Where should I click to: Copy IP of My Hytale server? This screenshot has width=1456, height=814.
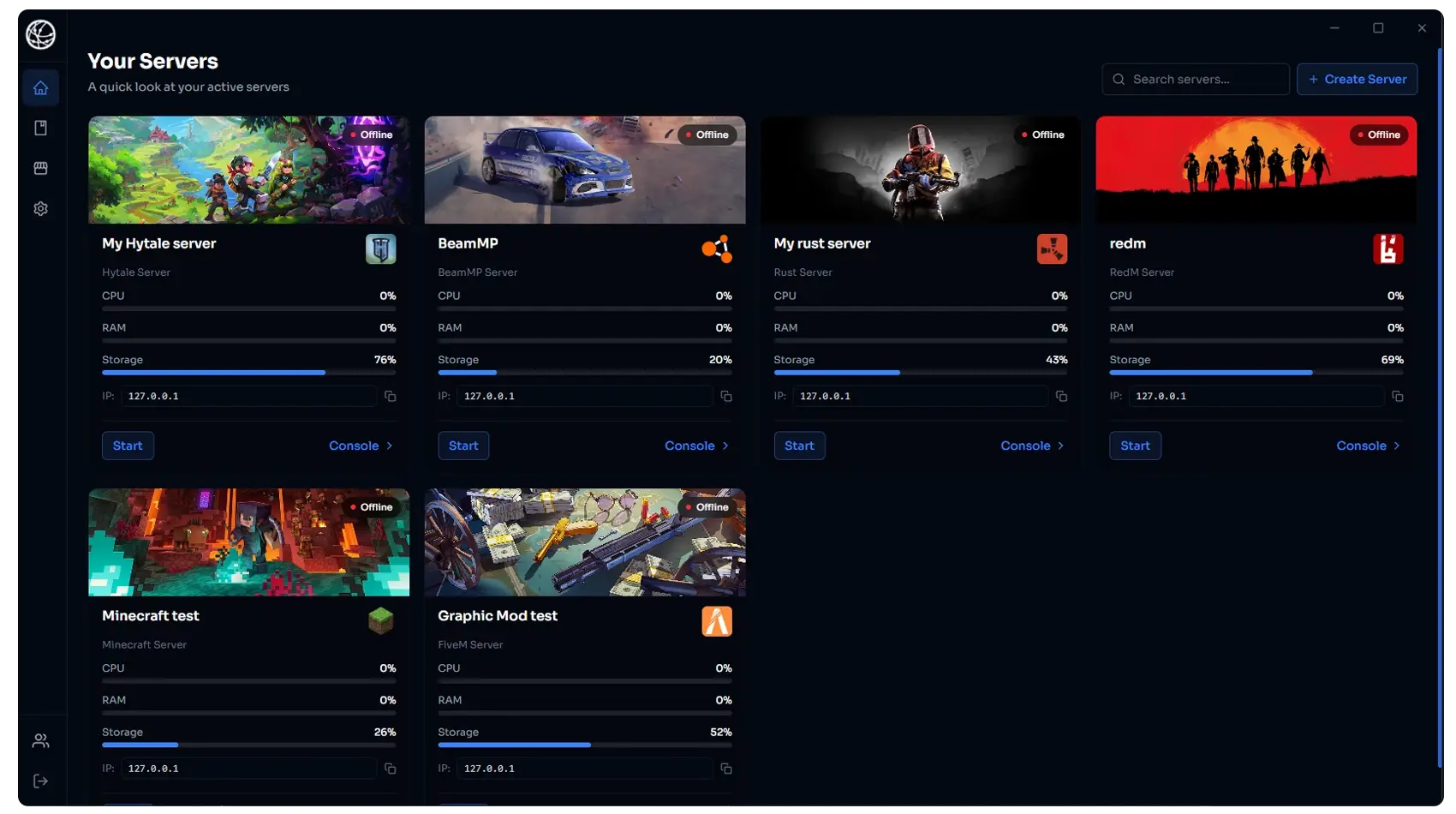390,397
